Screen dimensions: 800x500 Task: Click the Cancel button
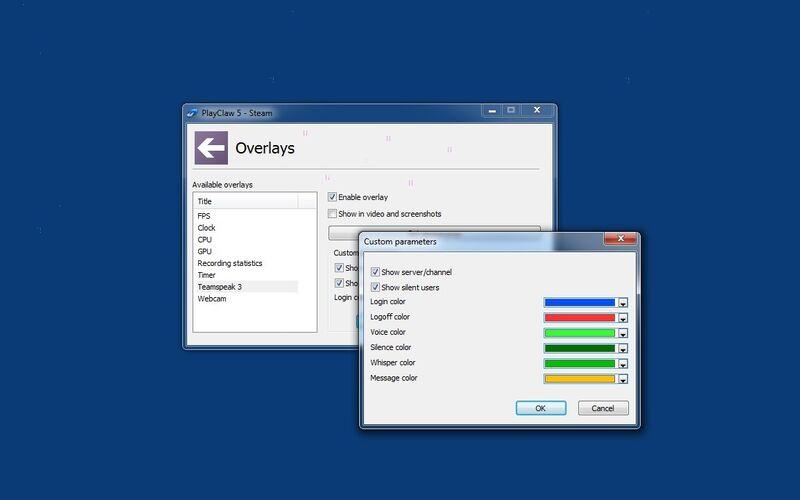pyautogui.click(x=603, y=408)
